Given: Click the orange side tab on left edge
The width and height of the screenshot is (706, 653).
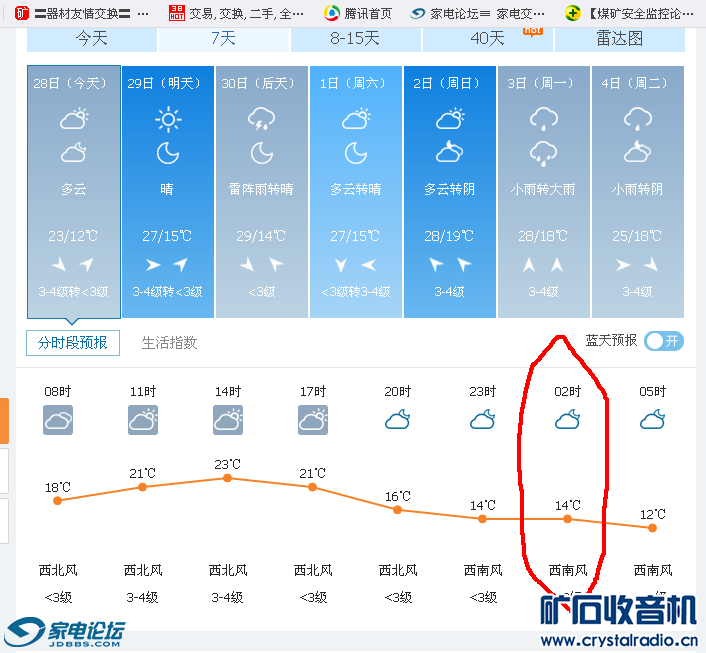Looking at the screenshot, I should [x=4, y=421].
